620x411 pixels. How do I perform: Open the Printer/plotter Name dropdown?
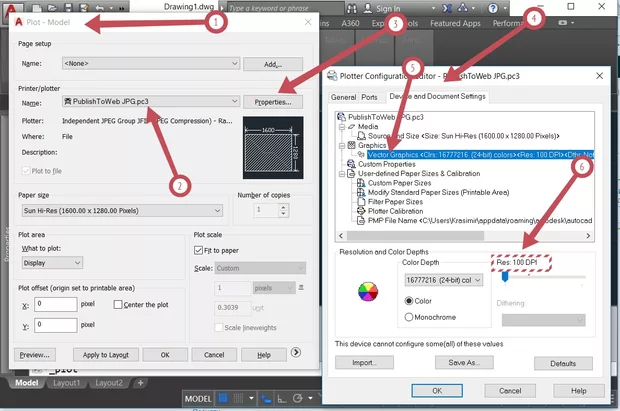pyautogui.click(x=151, y=101)
